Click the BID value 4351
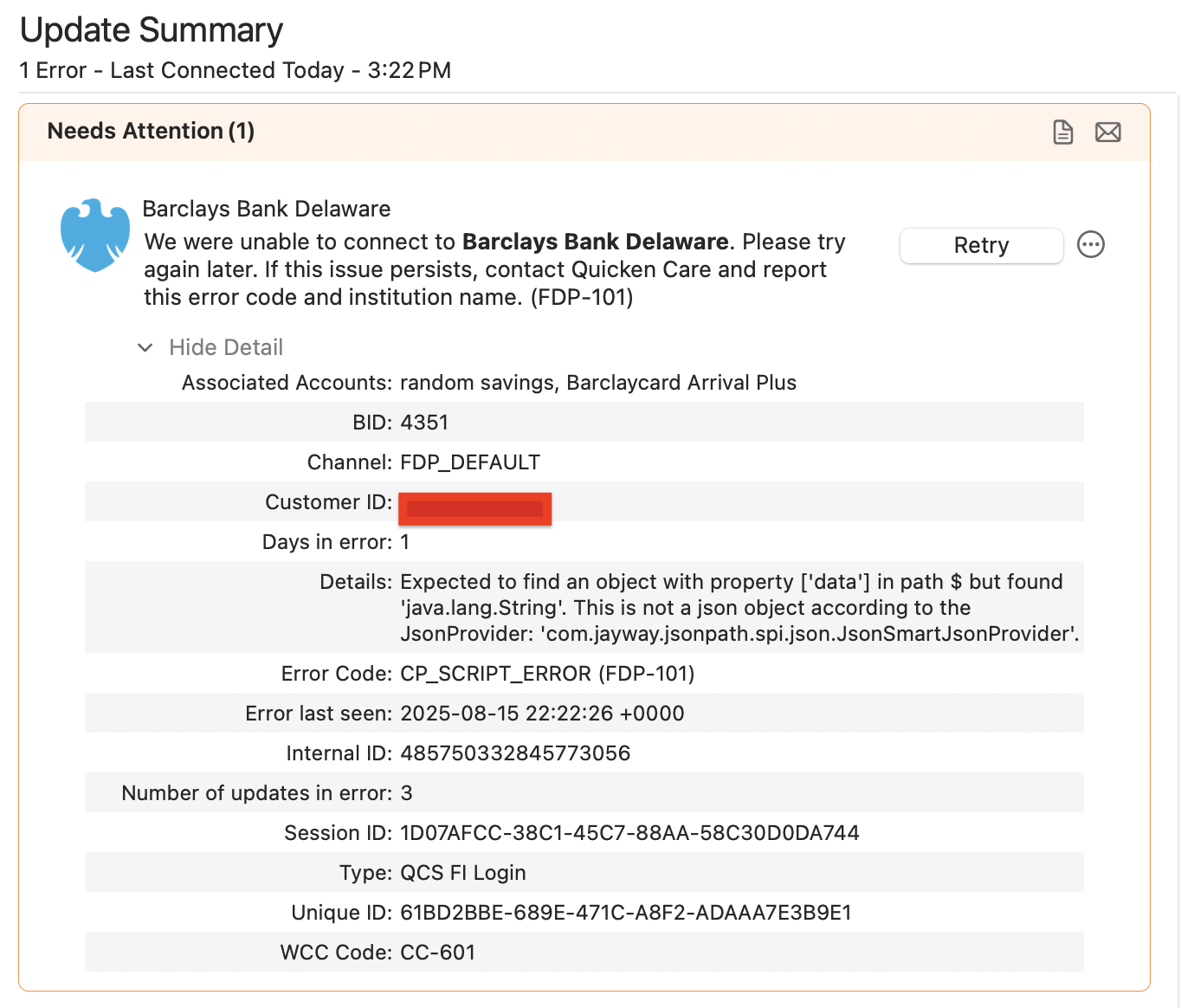Image resolution: width=1181 pixels, height=1008 pixels. point(424,423)
